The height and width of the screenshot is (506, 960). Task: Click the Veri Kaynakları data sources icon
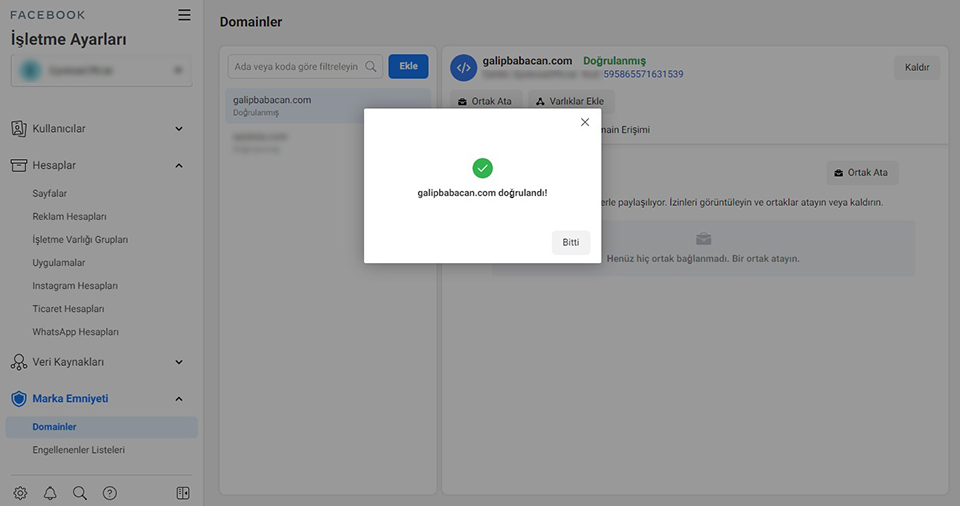[x=19, y=362]
